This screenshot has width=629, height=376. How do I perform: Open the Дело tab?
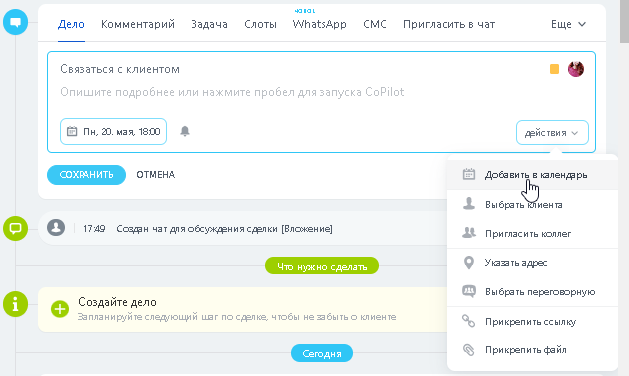click(71, 24)
